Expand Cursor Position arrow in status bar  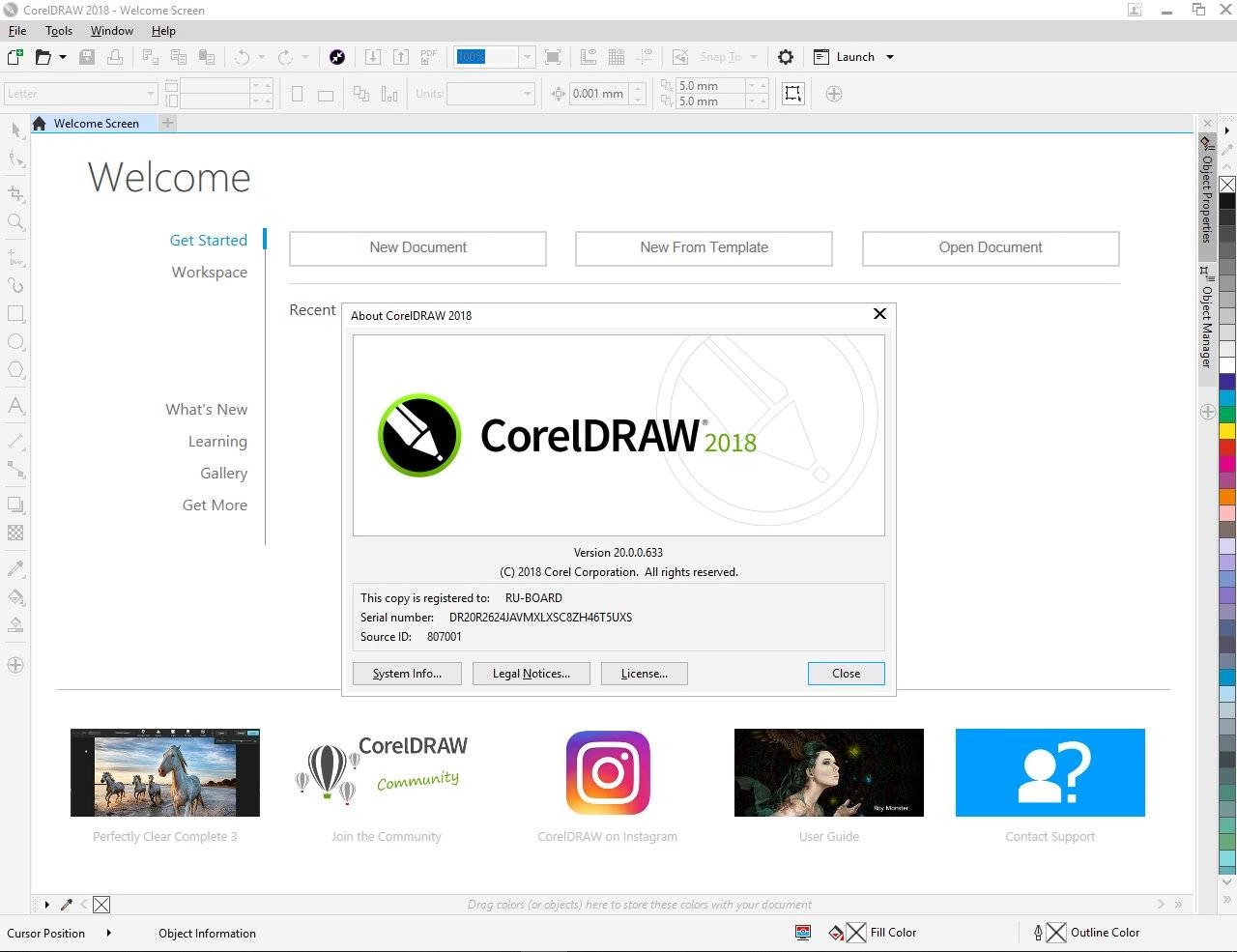point(109,933)
